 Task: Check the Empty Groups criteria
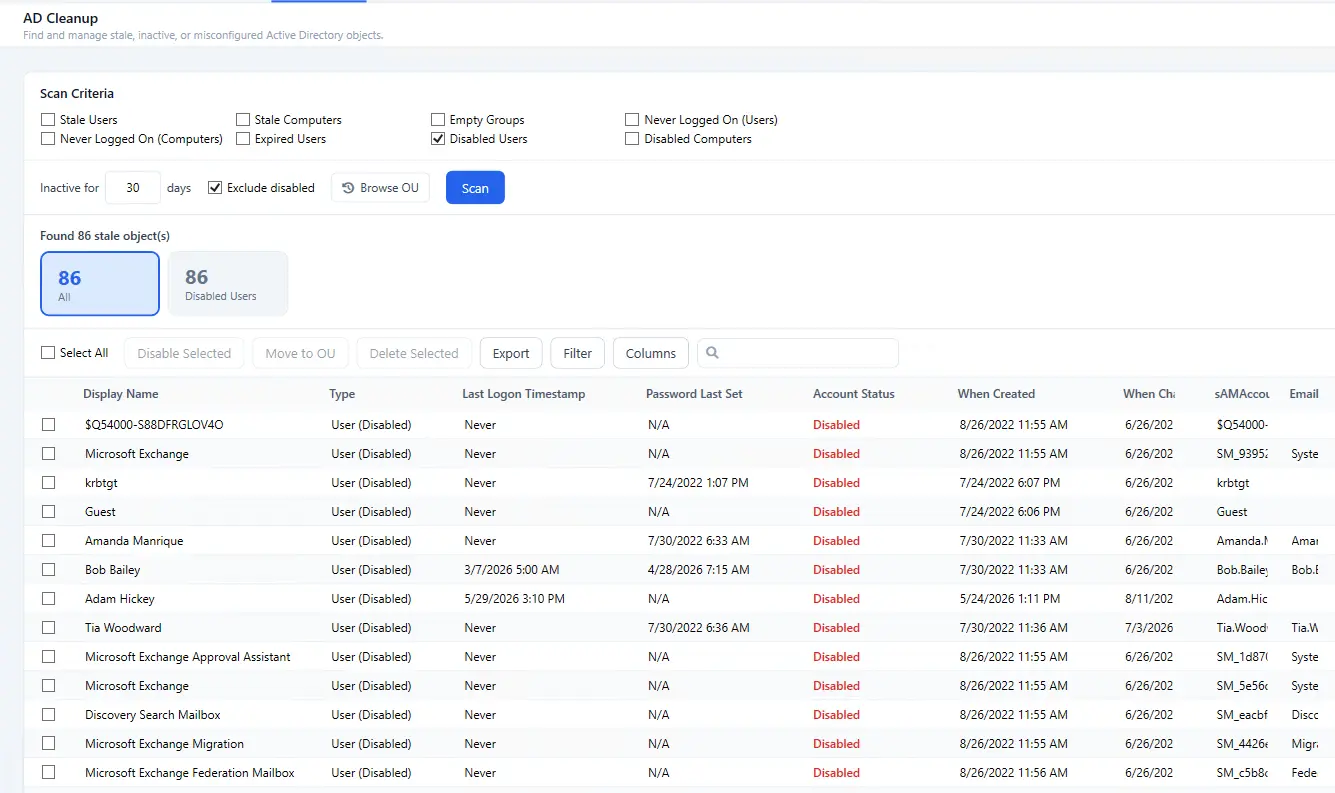(x=438, y=120)
